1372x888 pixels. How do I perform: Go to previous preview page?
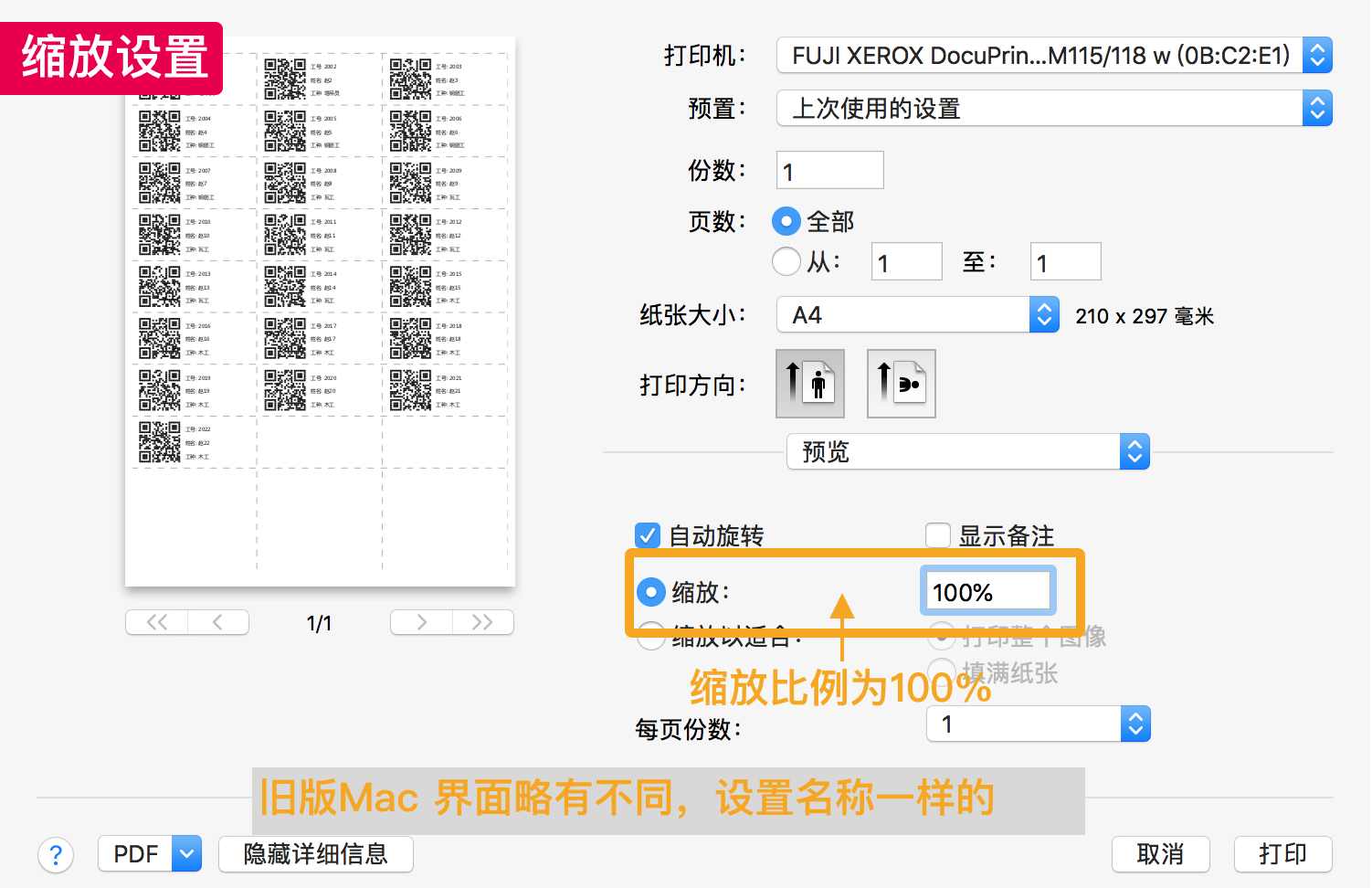pyautogui.click(x=218, y=622)
